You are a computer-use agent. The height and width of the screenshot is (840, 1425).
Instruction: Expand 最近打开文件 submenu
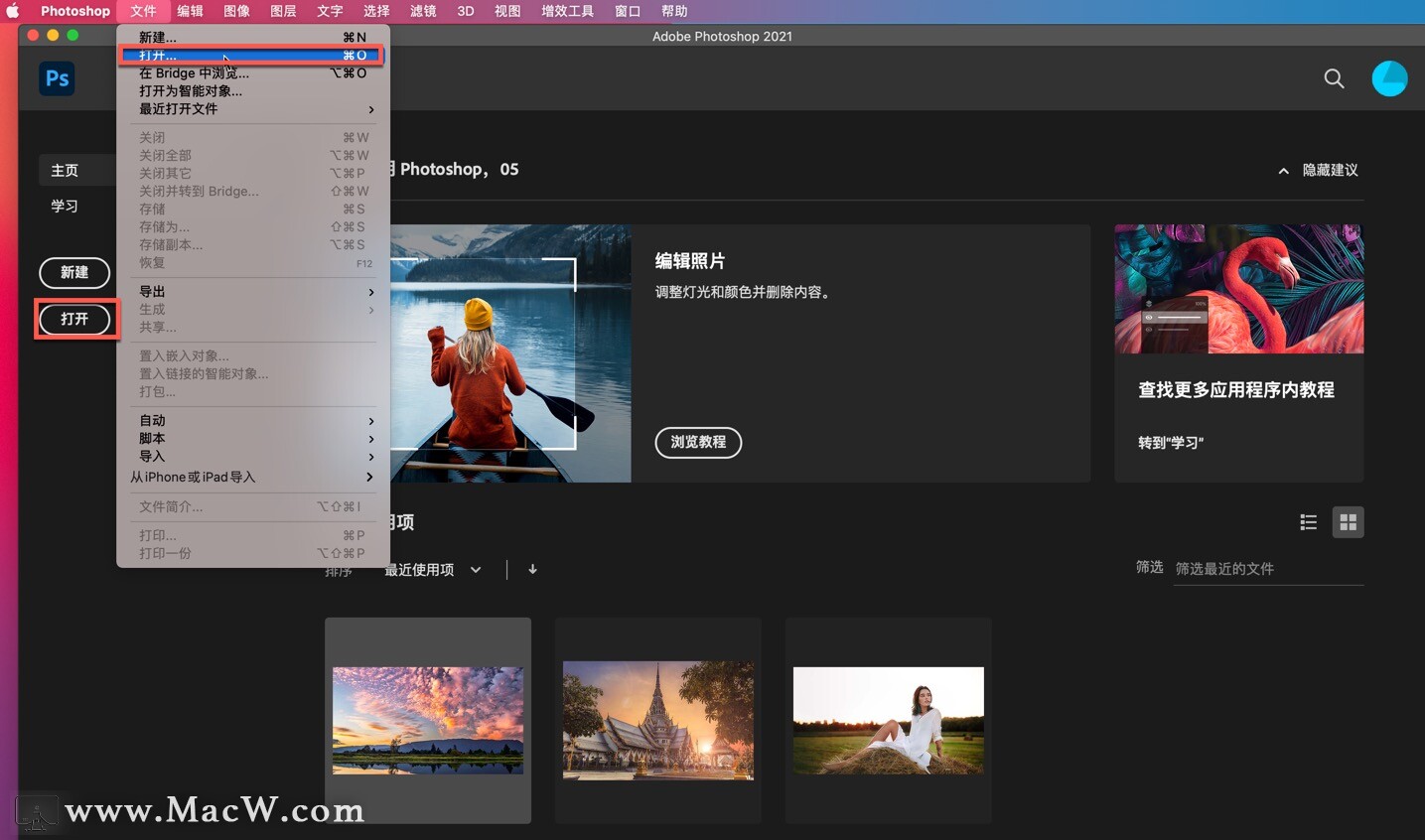(252, 109)
